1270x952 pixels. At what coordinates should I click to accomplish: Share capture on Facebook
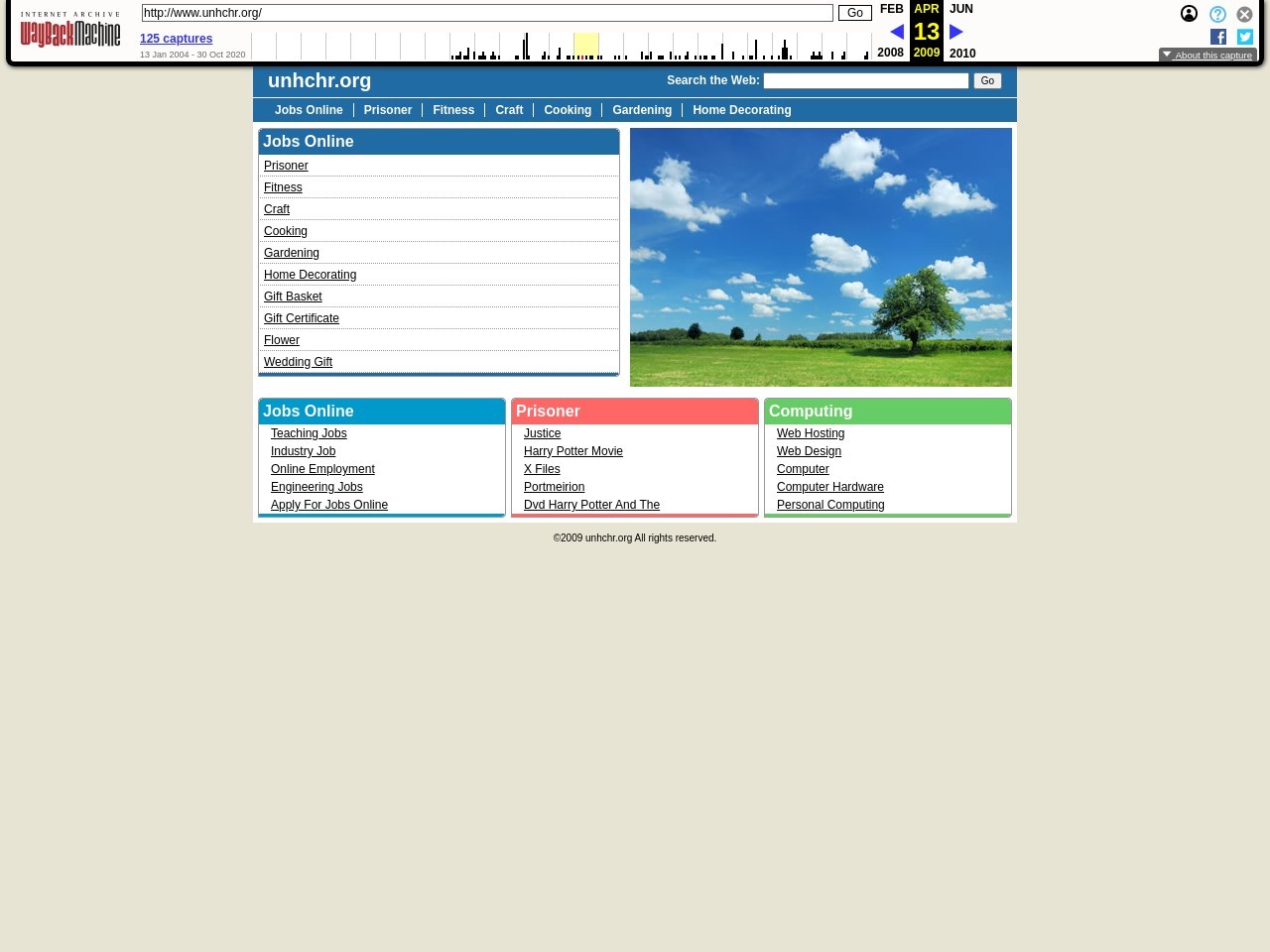[x=1218, y=37]
